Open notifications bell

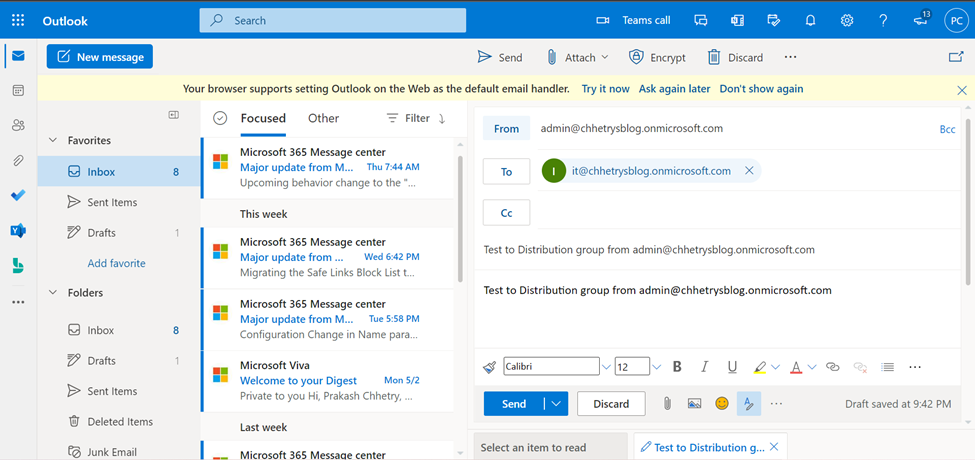point(810,21)
